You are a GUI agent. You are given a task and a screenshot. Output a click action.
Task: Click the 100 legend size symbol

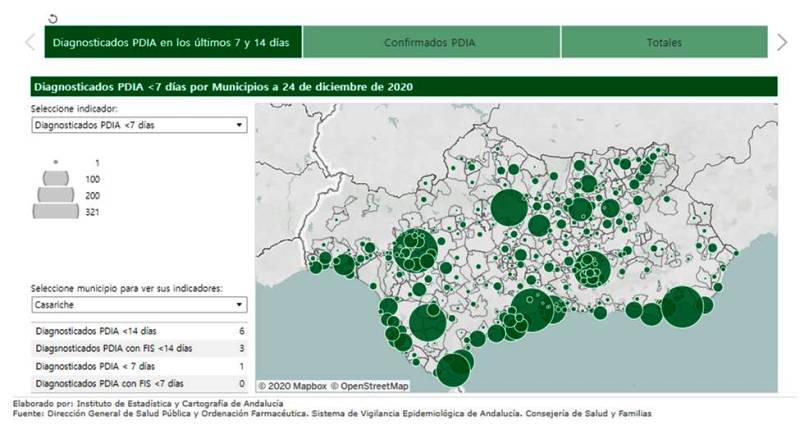pyautogui.click(x=56, y=179)
